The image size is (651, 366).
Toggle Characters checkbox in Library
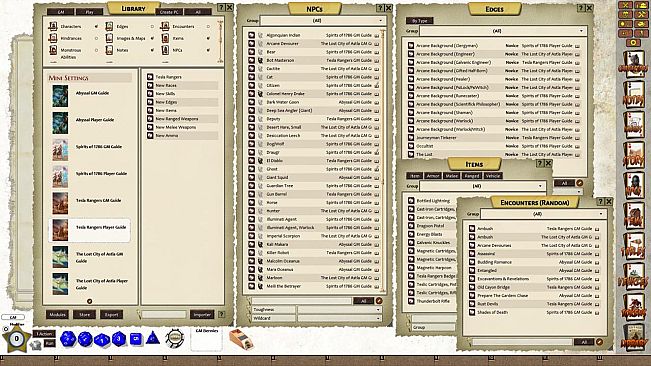pyautogui.click(x=96, y=27)
